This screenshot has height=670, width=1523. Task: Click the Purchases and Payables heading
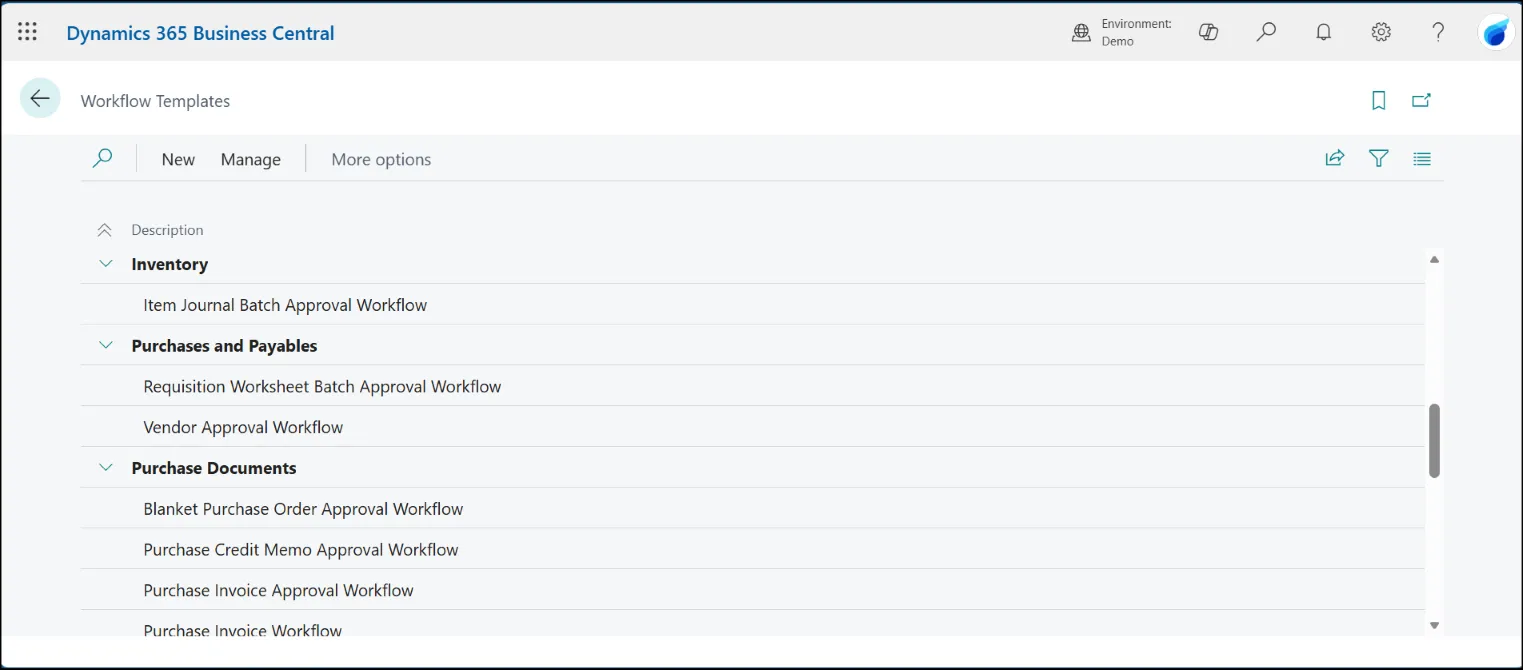pos(224,346)
